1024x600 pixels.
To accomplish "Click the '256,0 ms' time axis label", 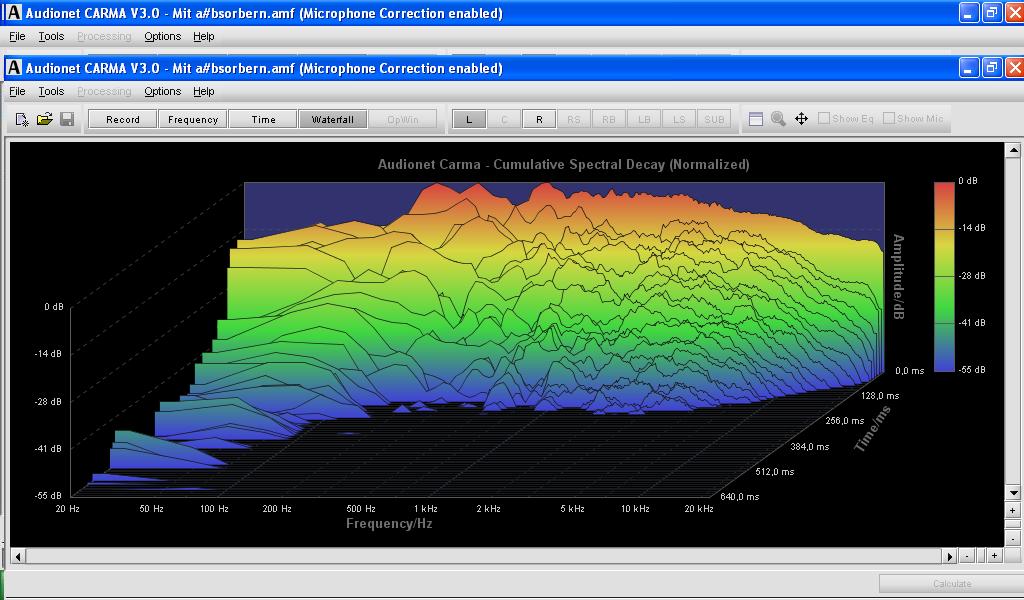I will click(844, 421).
